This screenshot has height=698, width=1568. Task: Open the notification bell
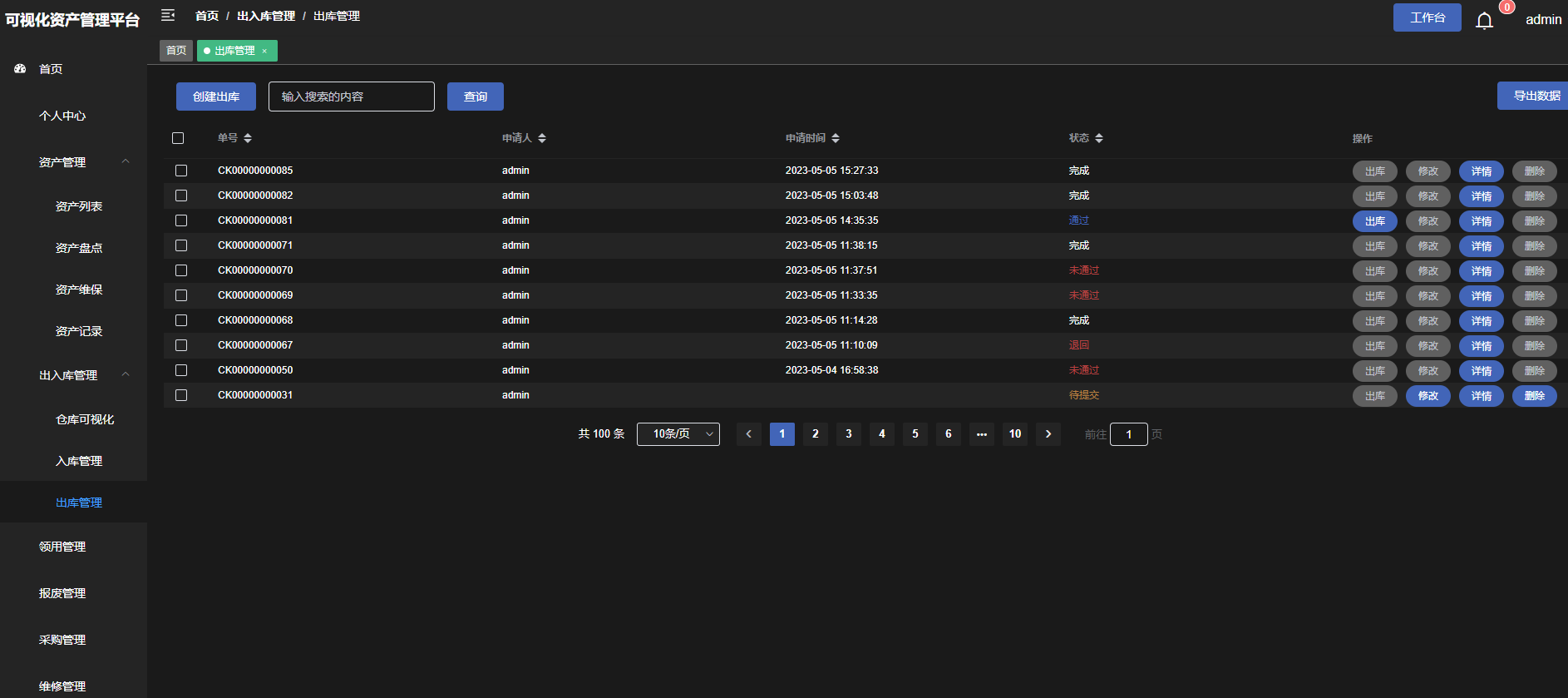(1484, 20)
